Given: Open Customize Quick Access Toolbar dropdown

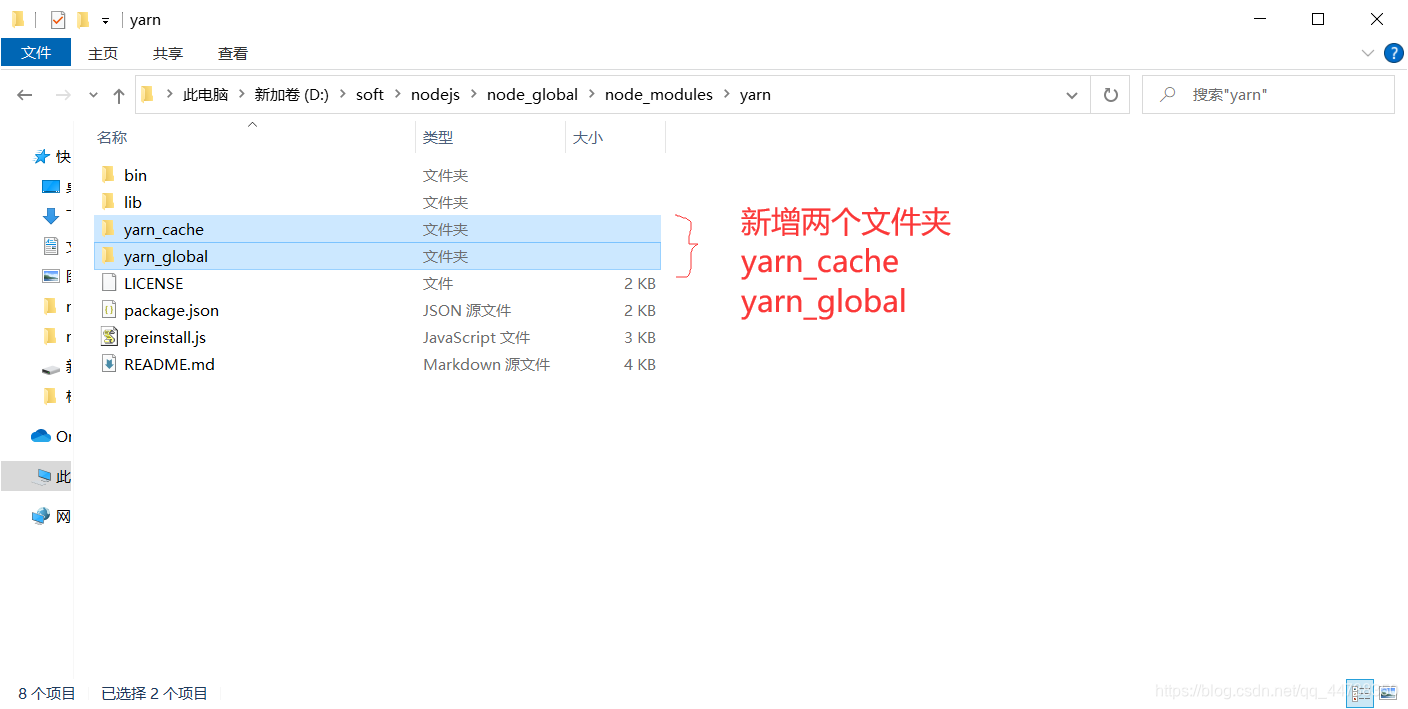Looking at the screenshot, I should point(105,19).
